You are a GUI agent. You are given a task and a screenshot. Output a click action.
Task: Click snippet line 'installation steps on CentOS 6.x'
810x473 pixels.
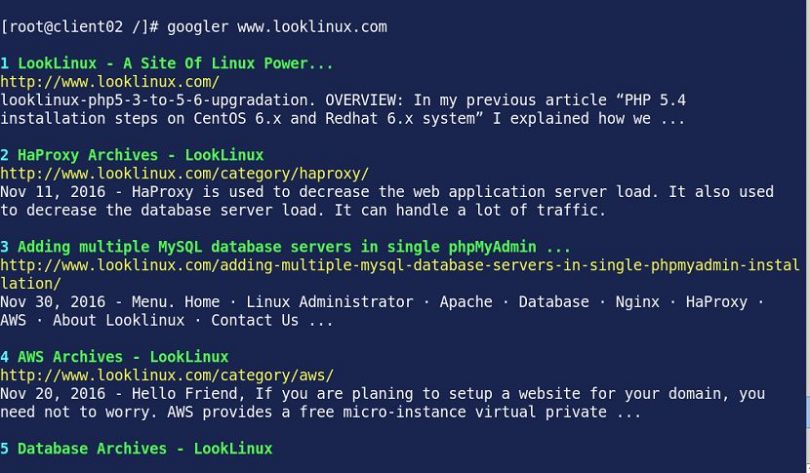(342, 119)
